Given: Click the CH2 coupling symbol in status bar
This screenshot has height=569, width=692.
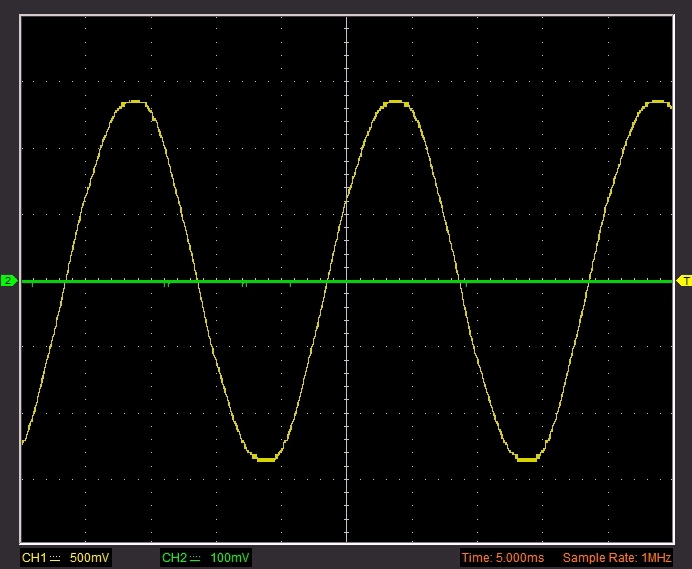Looking at the screenshot, I should click(195, 559).
